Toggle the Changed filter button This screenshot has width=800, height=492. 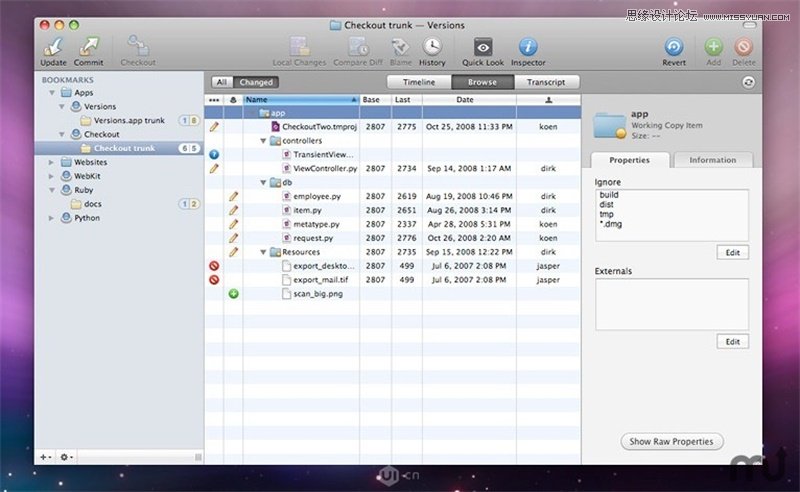pyautogui.click(x=255, y=82)
